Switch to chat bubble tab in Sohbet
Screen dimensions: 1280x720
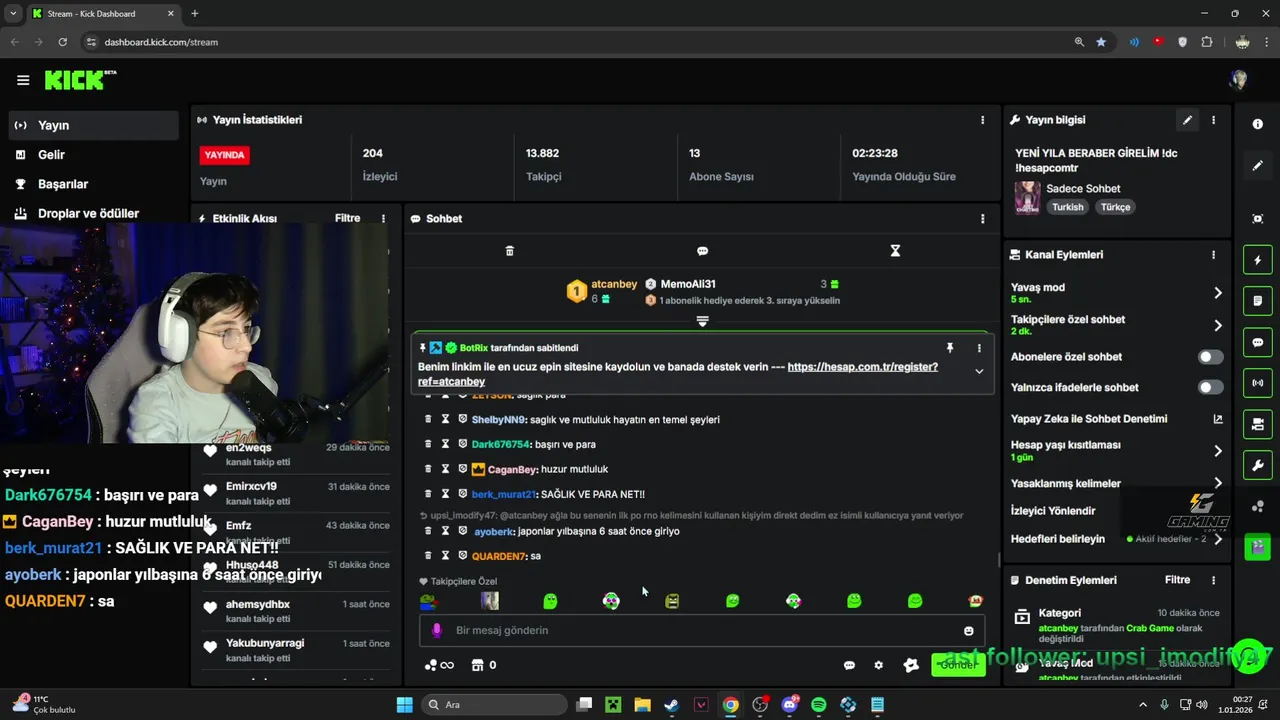(x=702, y=251)
